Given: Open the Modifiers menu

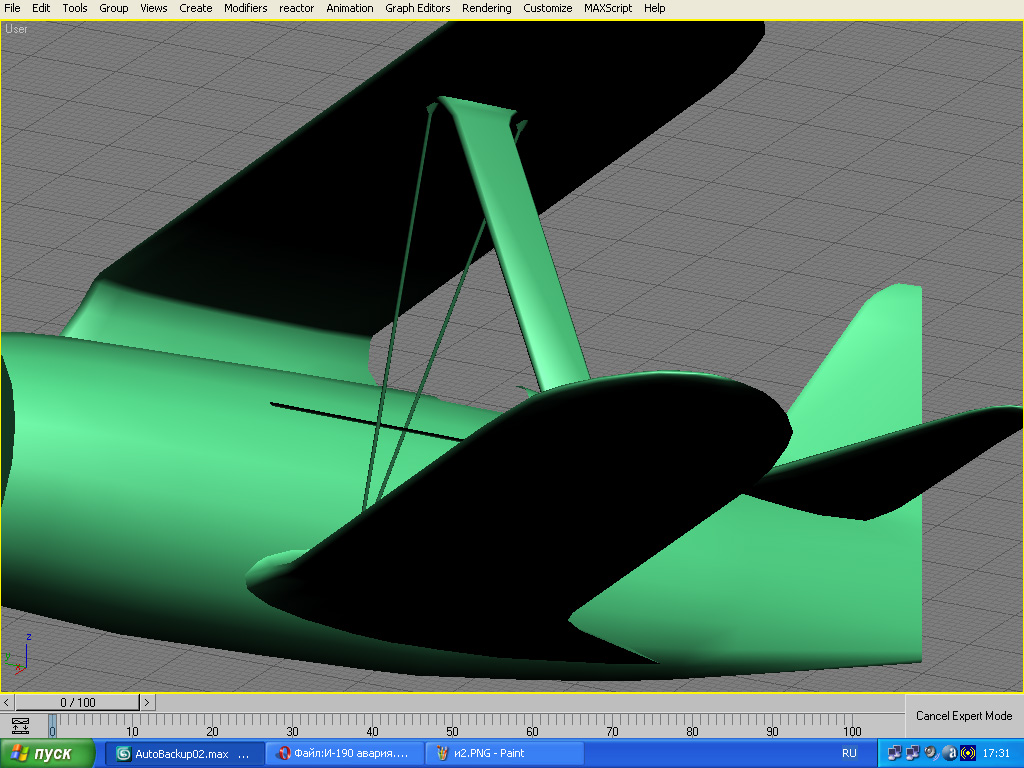Looking at the screenshot, I should tap(246, 8).
